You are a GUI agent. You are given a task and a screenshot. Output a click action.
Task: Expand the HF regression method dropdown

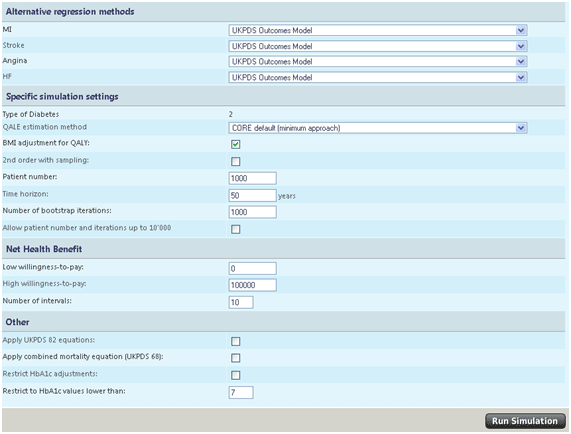pos(378,77)
